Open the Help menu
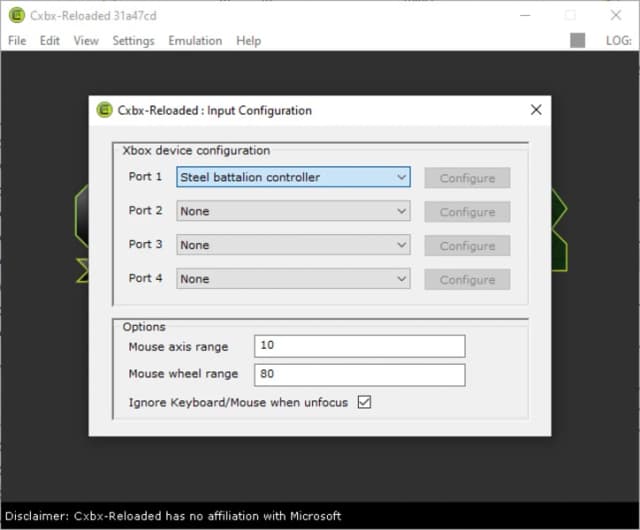Image resolution: width=640 pixels, height=530 pixels. 249,41
